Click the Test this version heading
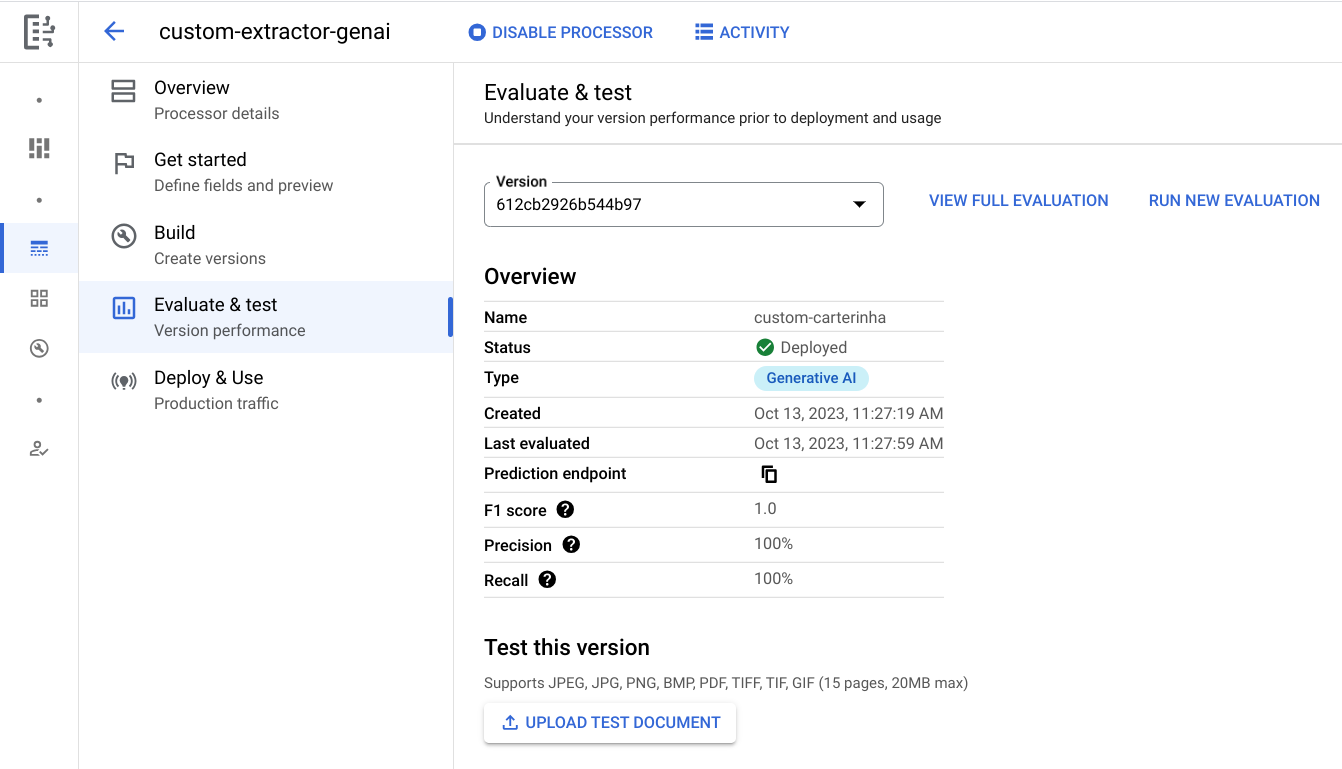The width and height of the screenshot is (1342, 769). pos(567,647)
